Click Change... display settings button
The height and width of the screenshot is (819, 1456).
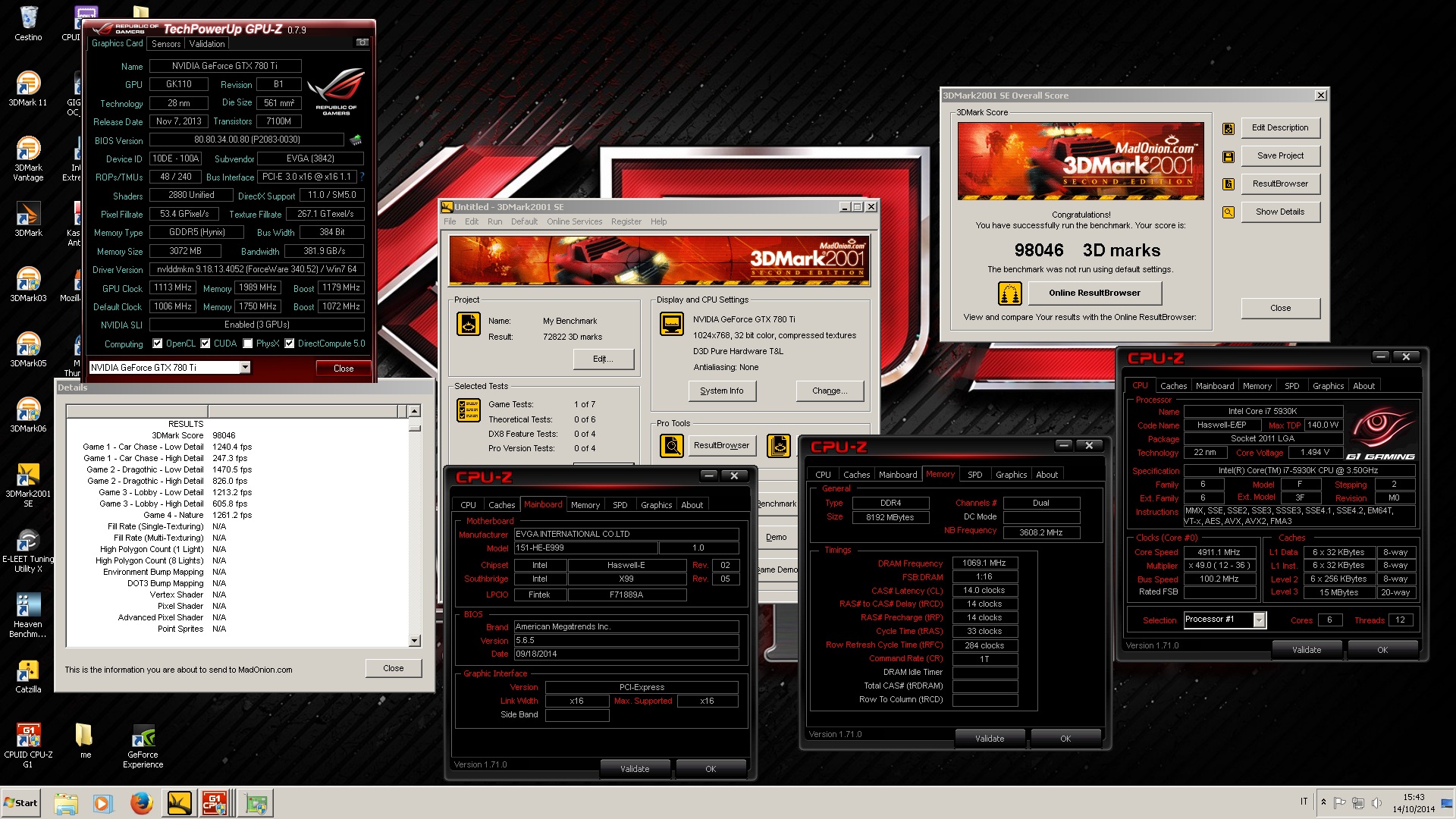(x=829, y=391)
